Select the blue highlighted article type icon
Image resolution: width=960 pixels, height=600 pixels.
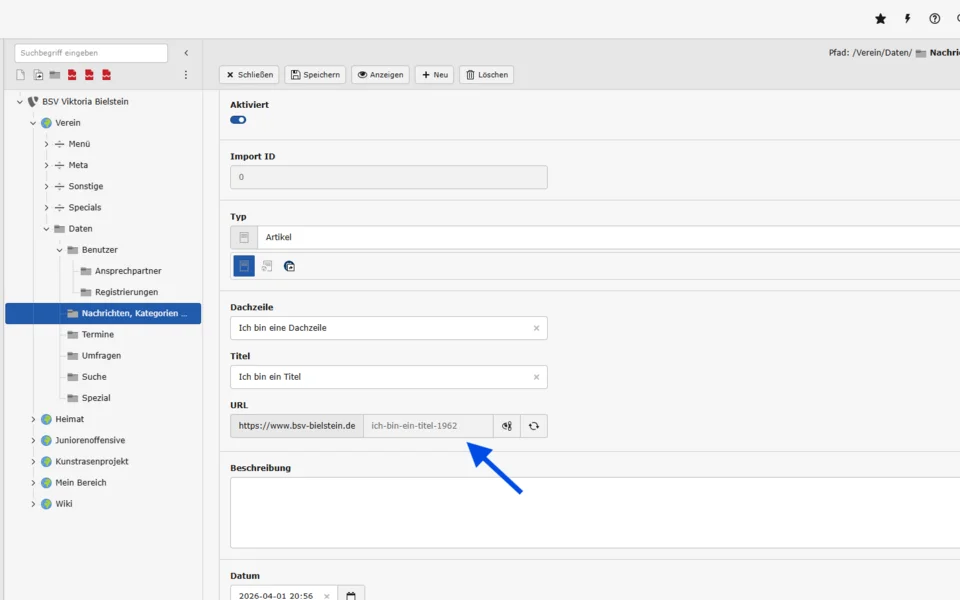(x=244, y=266)
